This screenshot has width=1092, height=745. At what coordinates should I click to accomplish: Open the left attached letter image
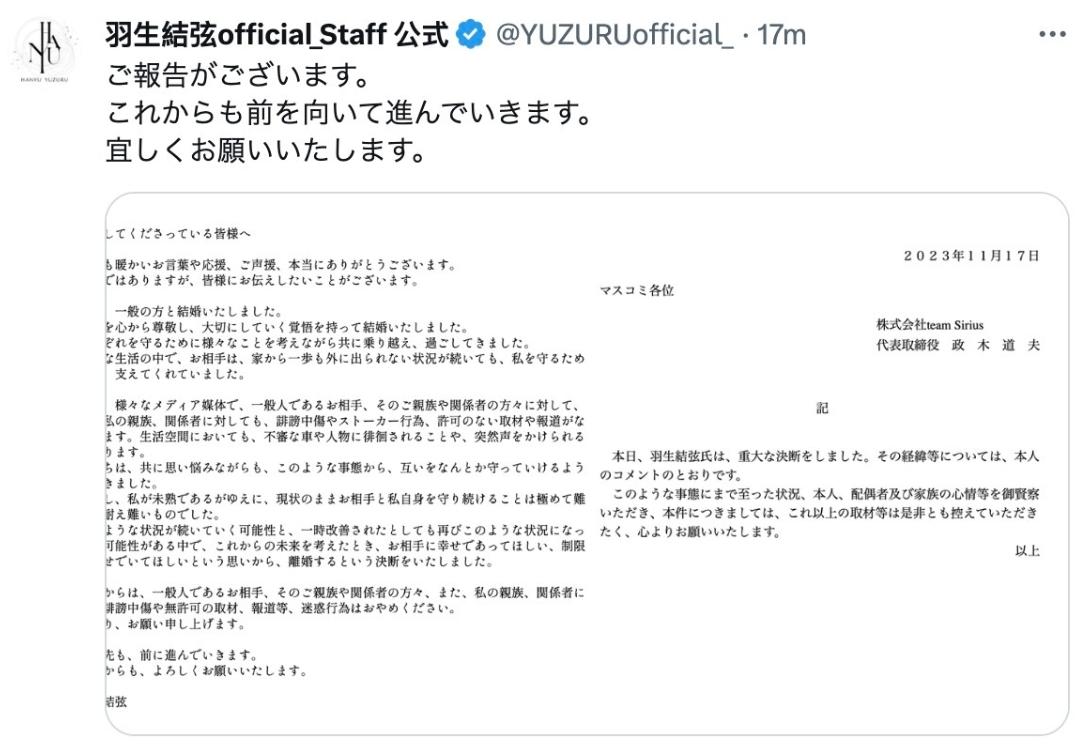[345, 464]
